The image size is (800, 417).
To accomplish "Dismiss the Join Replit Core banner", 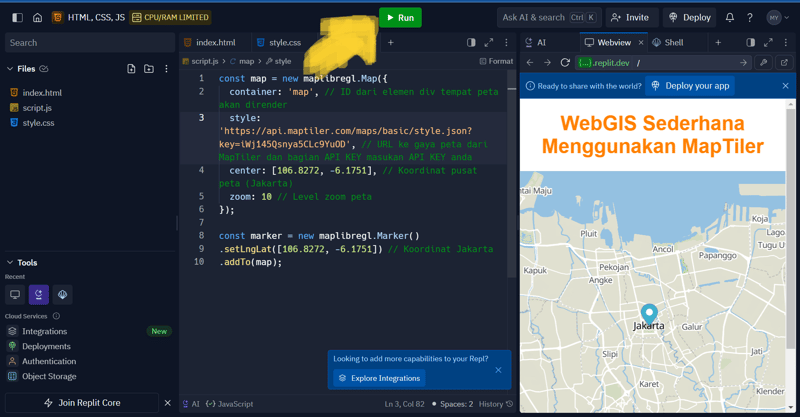I will tap(167, 403).
